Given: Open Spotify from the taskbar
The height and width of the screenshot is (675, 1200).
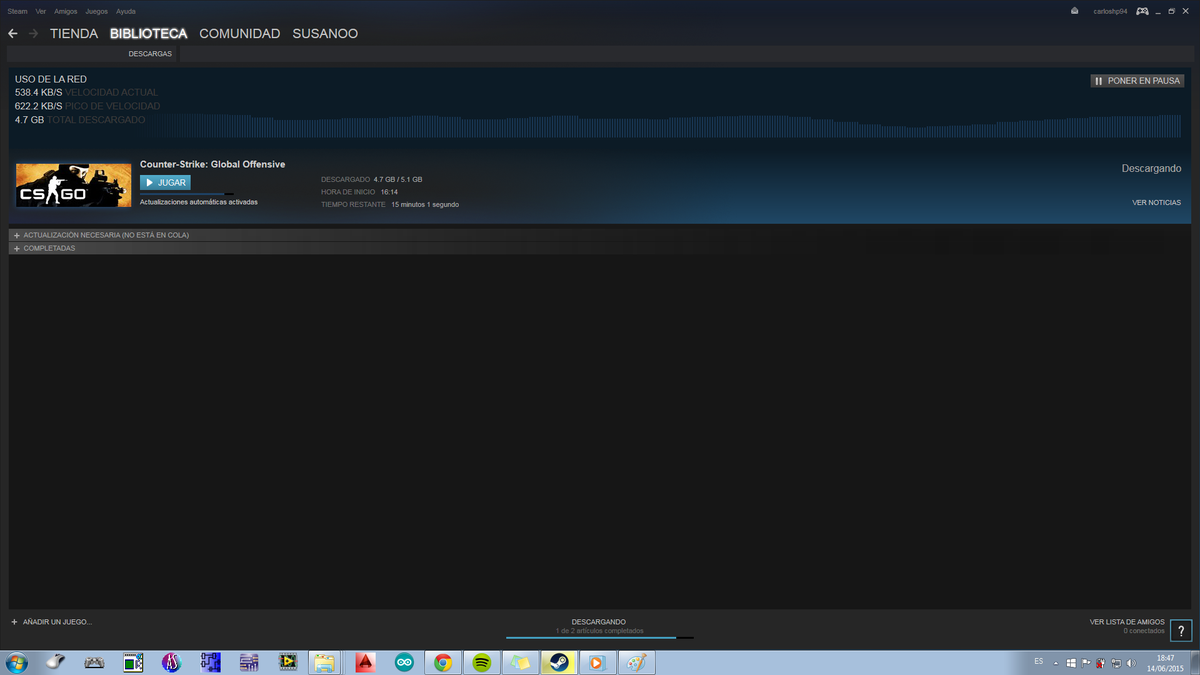Looking at the screenshot, I should [482, 662].
